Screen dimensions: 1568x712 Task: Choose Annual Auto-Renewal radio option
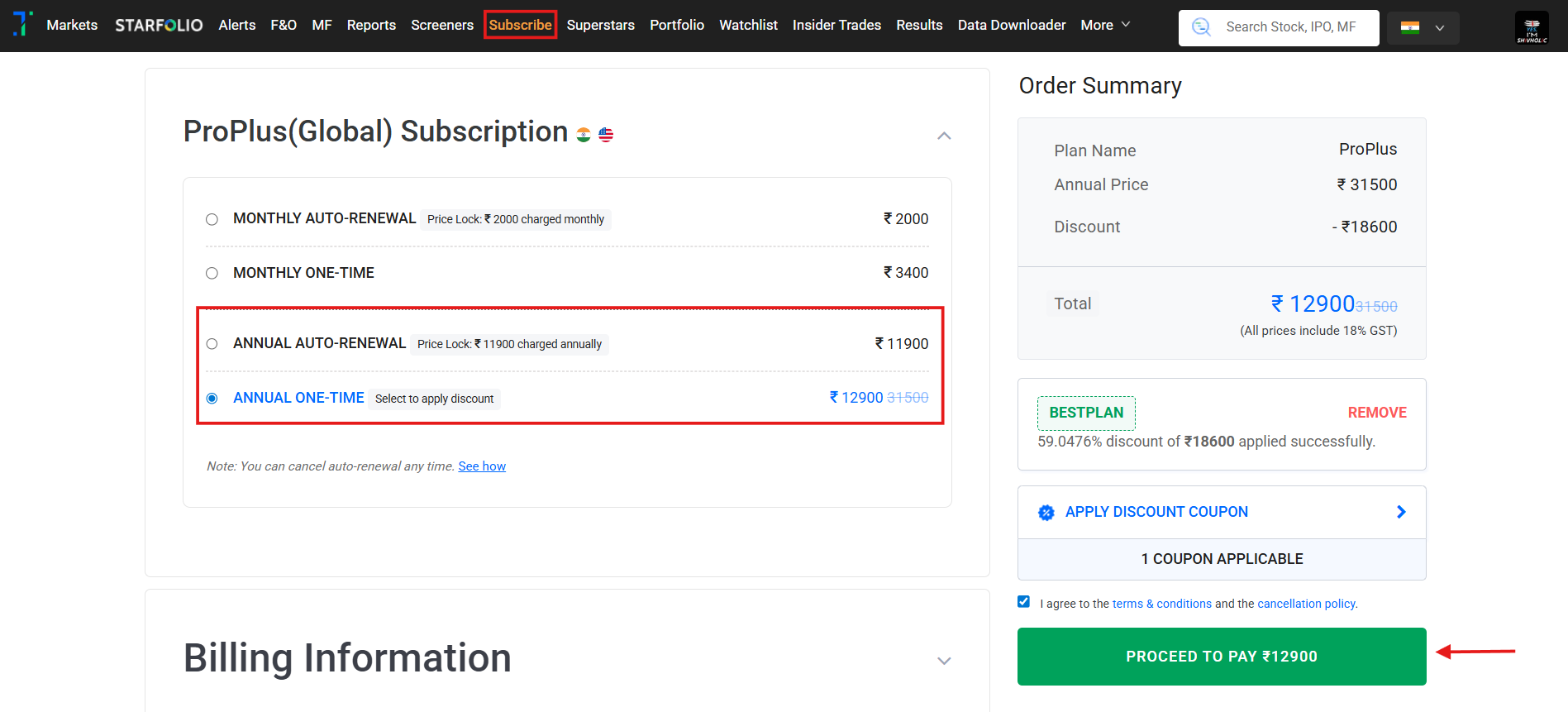tap(212, 344)
